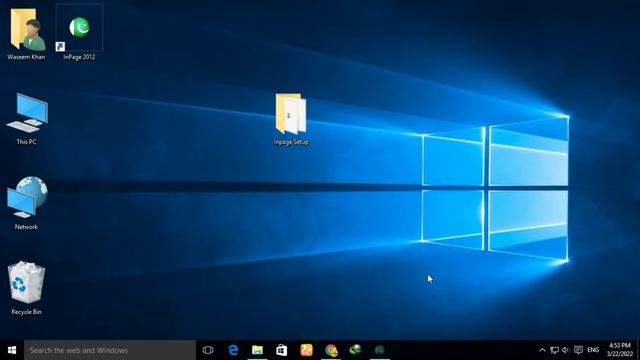The width and height of the screenshot is (640, 360).
Task: Open the Recycle Bin
Action: tap(26, 282)
